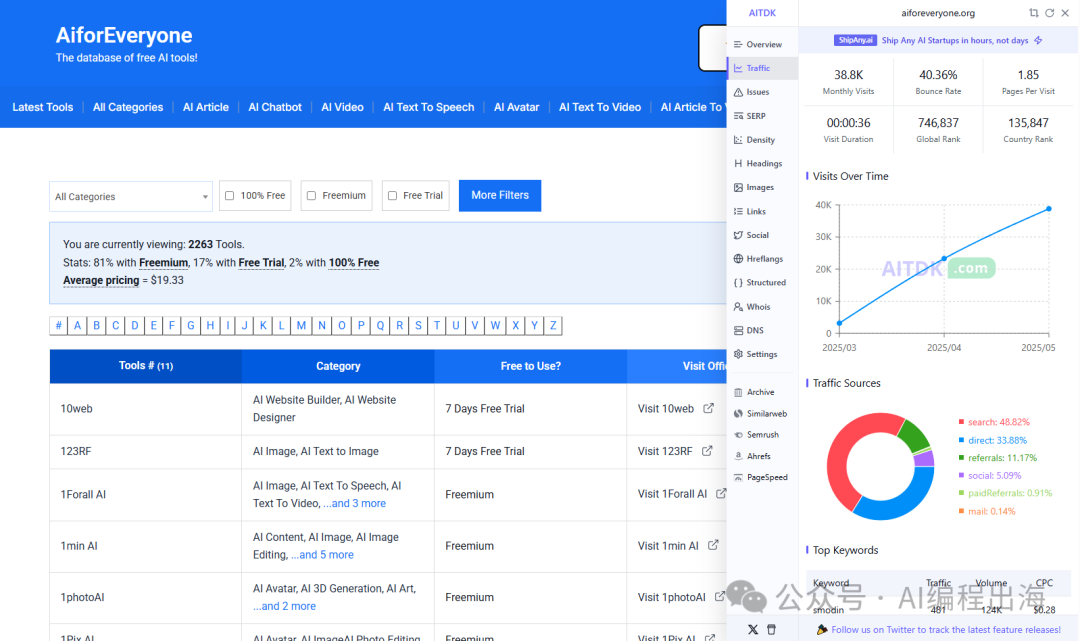
Task: Open Whois lookup in AITDK sidebar
Action: coord(757,307)
